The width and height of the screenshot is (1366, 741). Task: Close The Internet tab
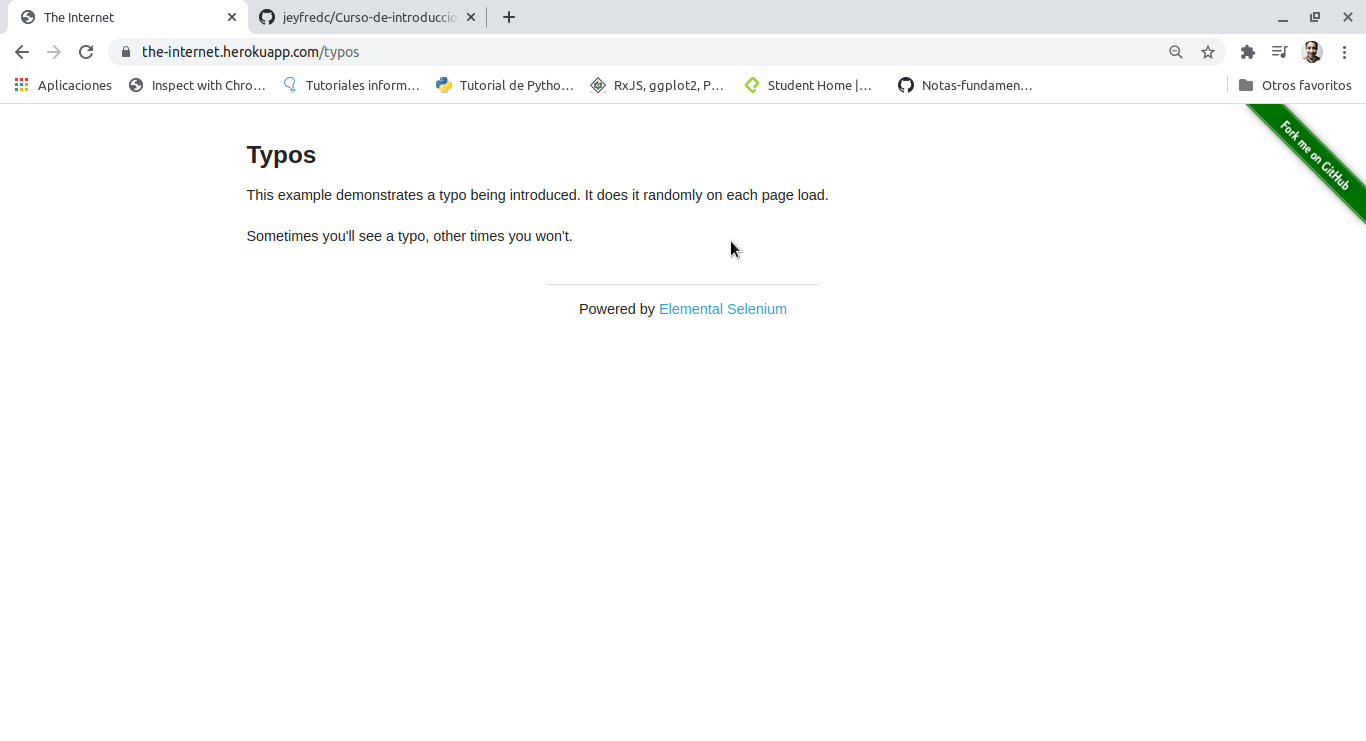232,17
